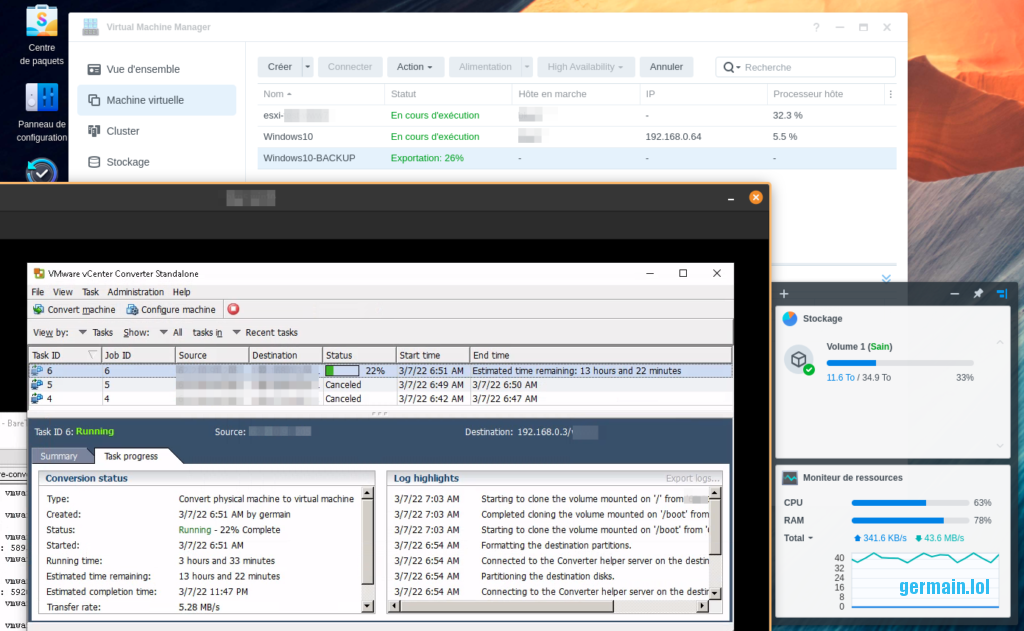Click the Convert machine toolbar icon
The height and width of the screenshot is (631, 1024).
39,309
